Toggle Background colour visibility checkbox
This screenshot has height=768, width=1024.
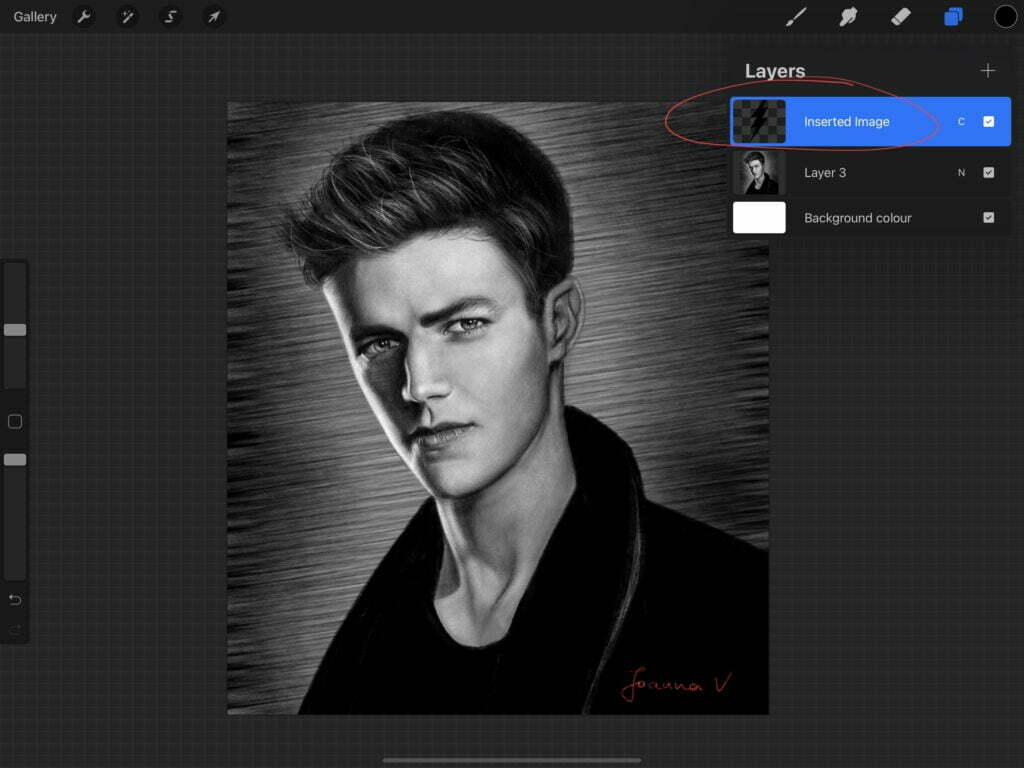(x=988, y=218)
